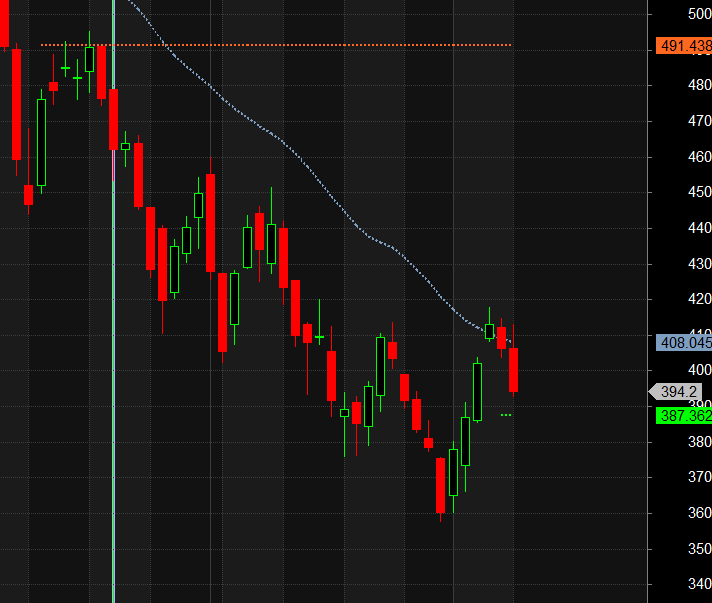Click the orange dotted horizontal level line
712x603 pixels.
[x=300, y=45]
